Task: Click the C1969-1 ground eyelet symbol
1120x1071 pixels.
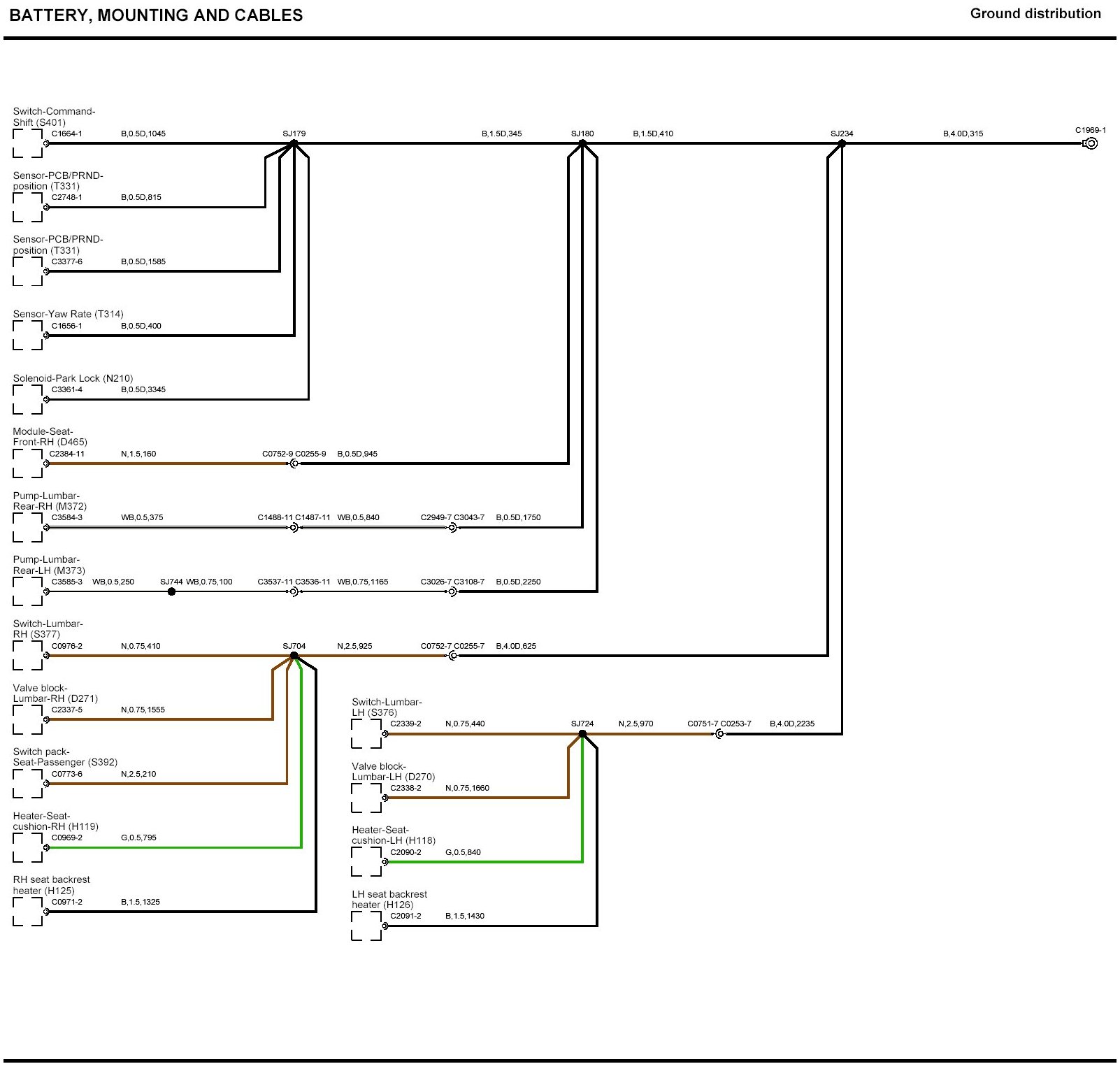Action: click(1091, 143)
